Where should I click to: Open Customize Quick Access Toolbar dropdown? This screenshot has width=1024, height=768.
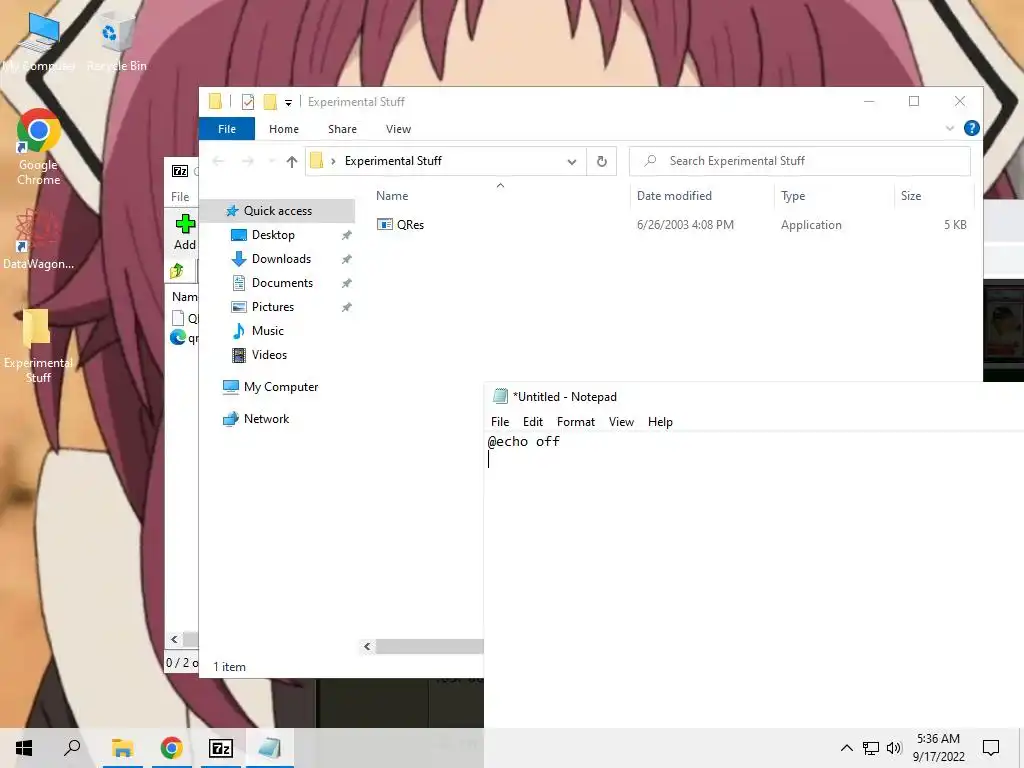tap(288, 103)
